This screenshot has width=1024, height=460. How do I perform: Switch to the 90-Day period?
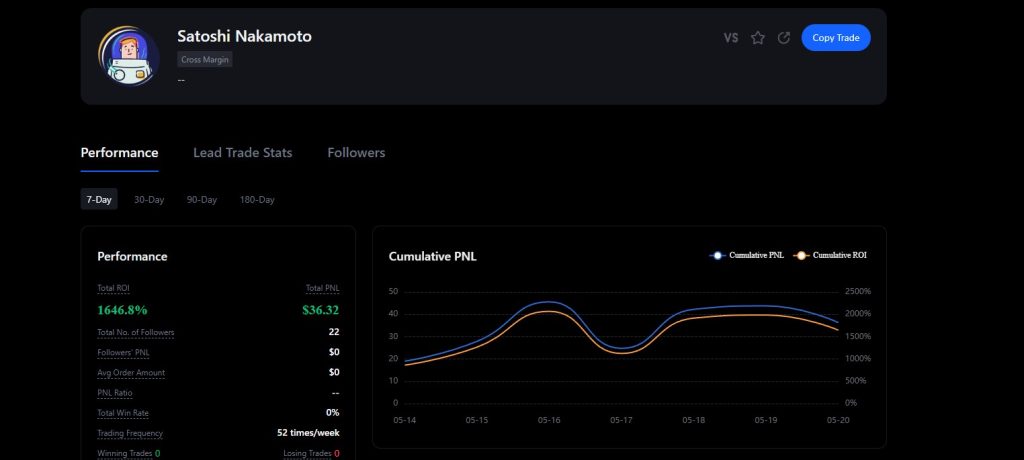(201, 200)
